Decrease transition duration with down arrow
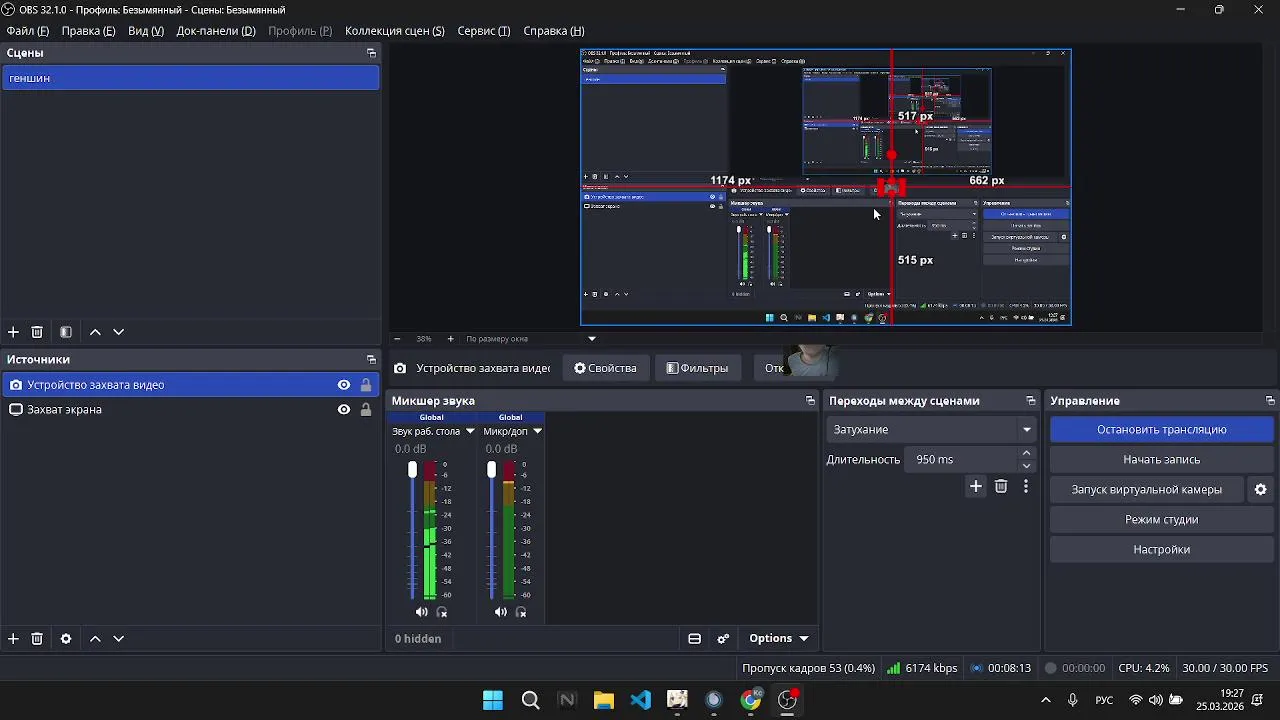The image size is (1280, 720). coord(1026,465)
